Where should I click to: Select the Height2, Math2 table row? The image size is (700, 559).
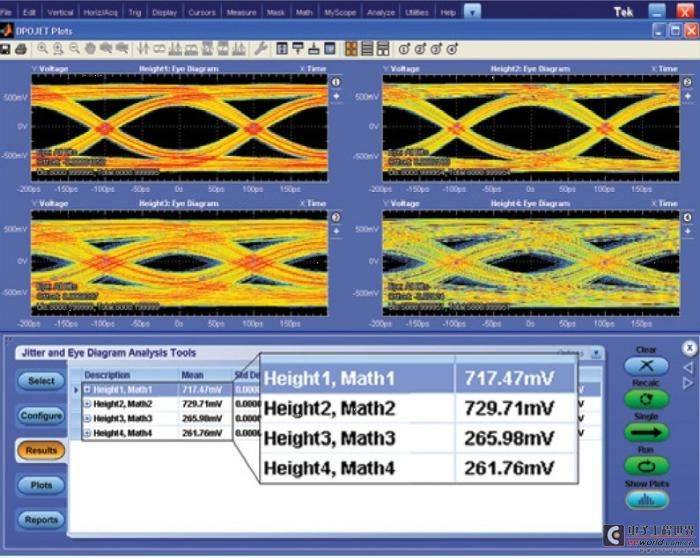point(158,404)
